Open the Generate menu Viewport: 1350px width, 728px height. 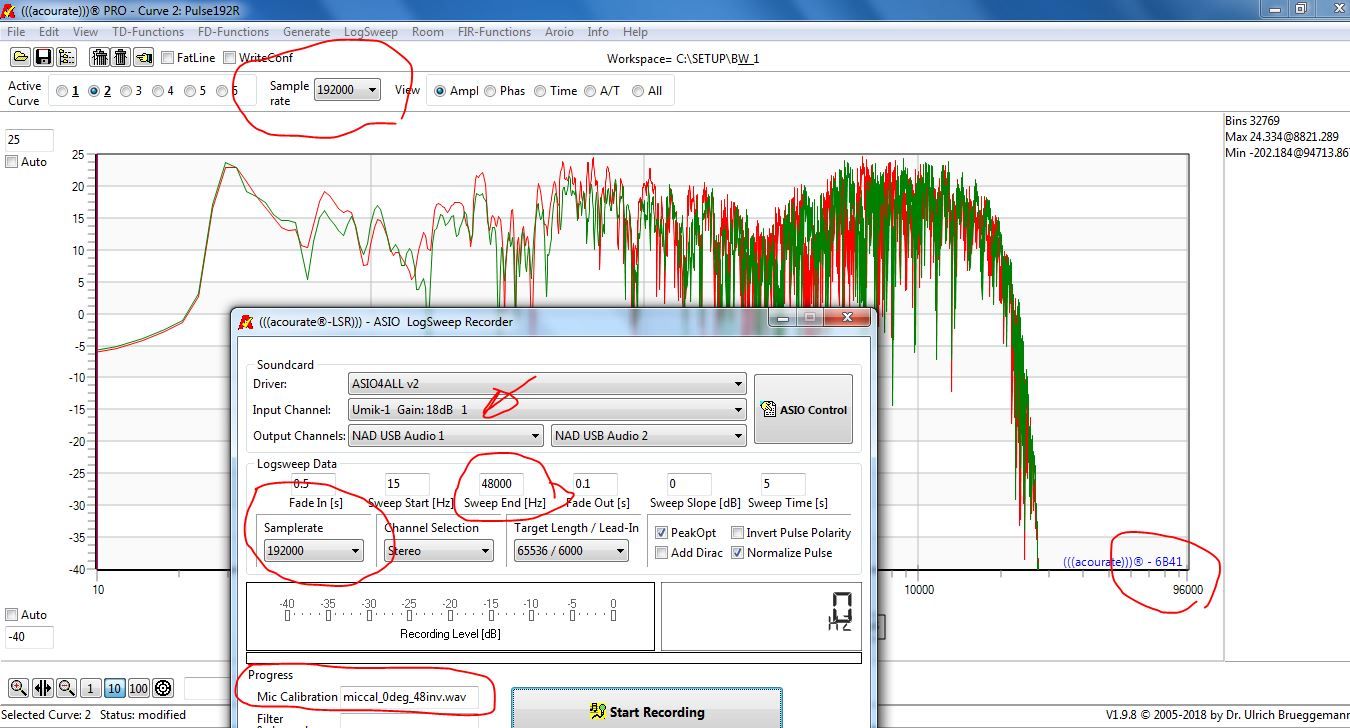pyautogui.click(x=307, y=32)
